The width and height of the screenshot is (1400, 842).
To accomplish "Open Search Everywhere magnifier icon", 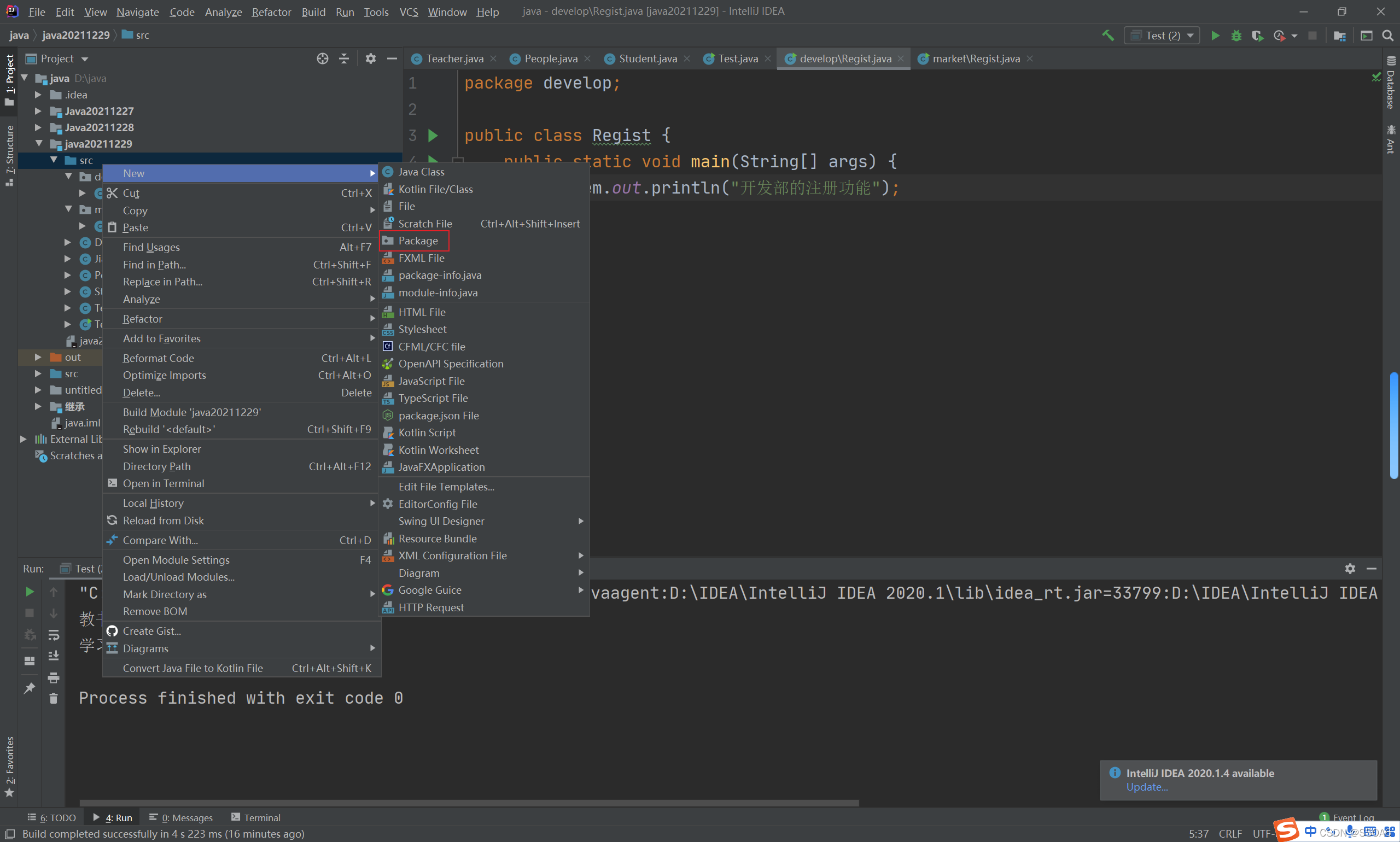I will coord(1387,35).
